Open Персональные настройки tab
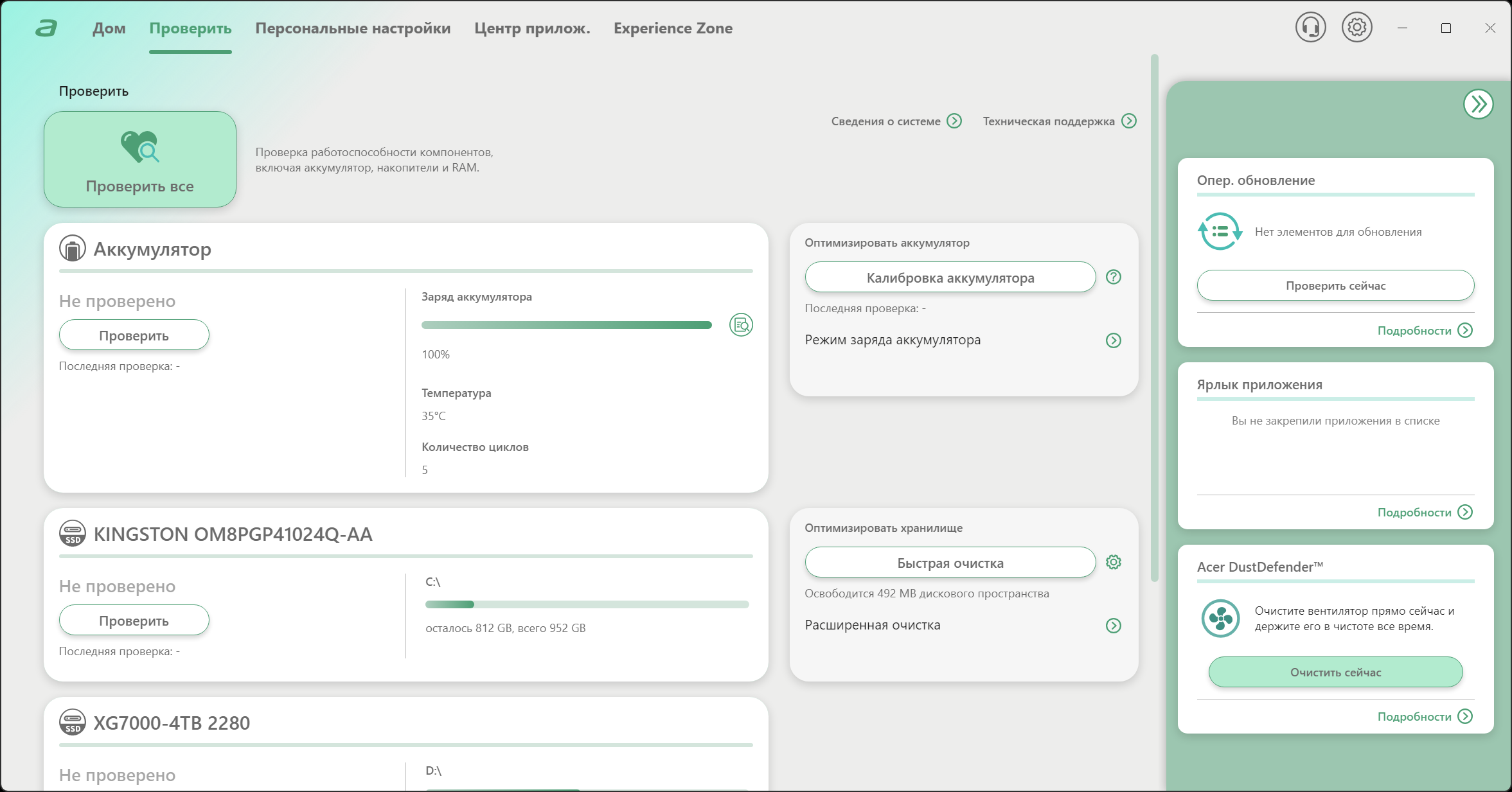This screenshot has height=792, width=1512. point(353,28)
